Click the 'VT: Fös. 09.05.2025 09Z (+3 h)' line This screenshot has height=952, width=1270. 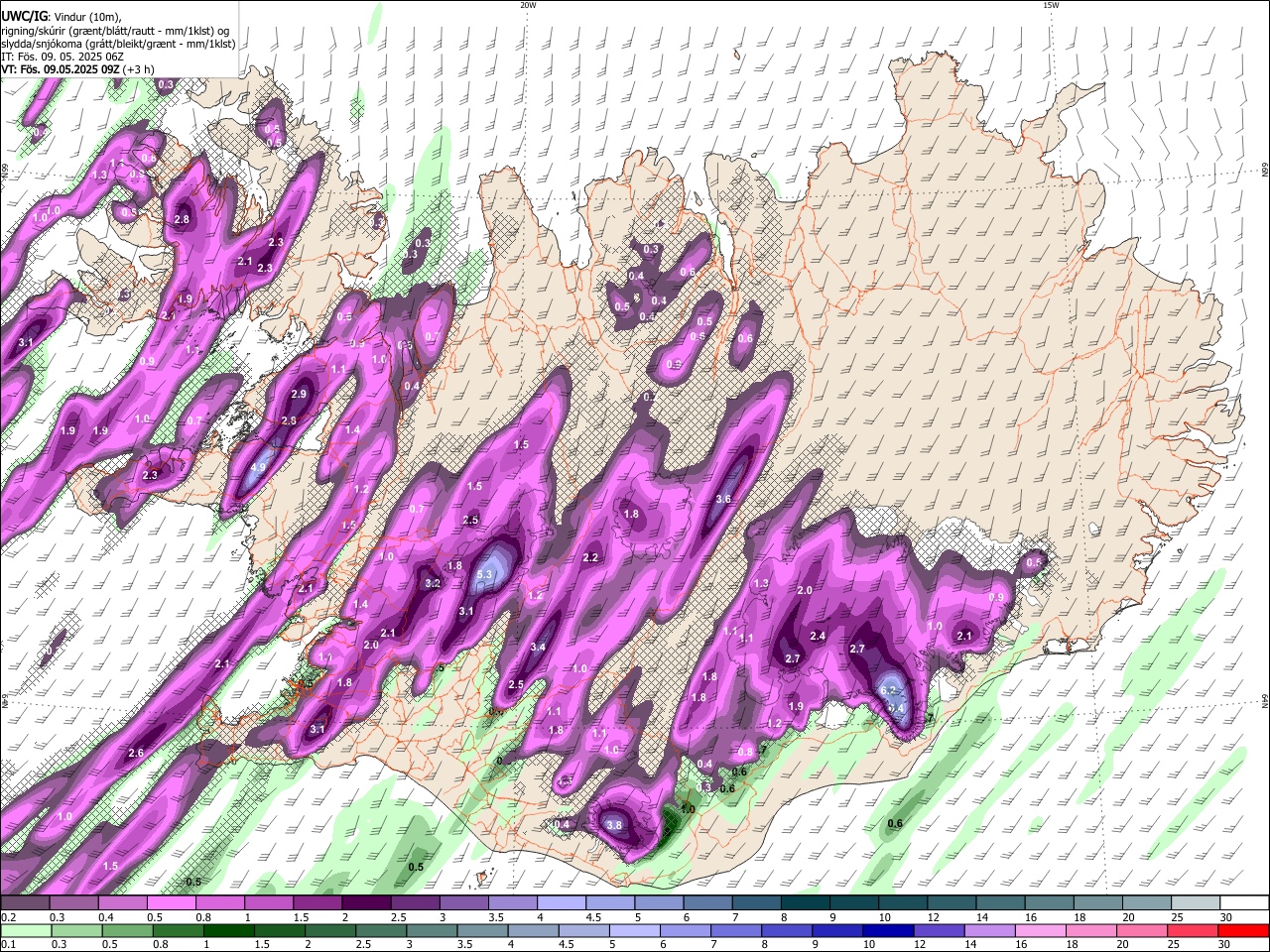pyautogui.click(x=77, y=69)
